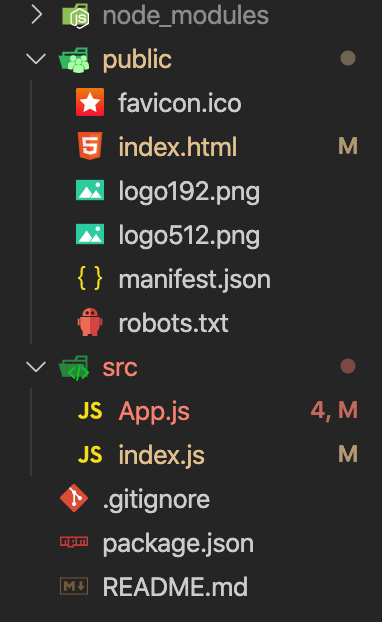
Task: Click the npm icon of package.json
Action: click(x=74, y=541)
